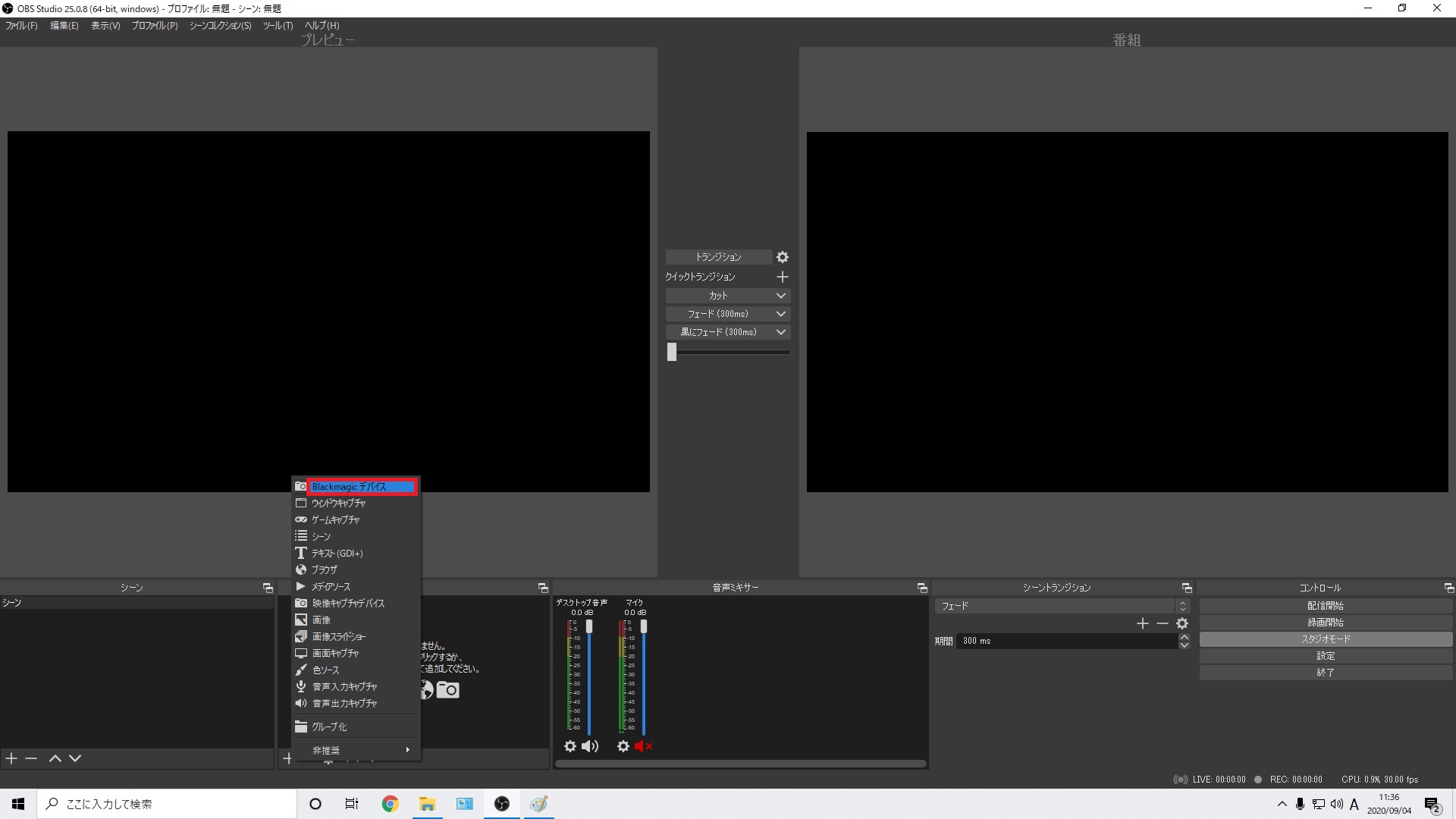Image resolution: width=1456 pixels, height=819 pixels.
Task: Click the 画面キャプチャ monitor icon
Action: tap(301, 653)
